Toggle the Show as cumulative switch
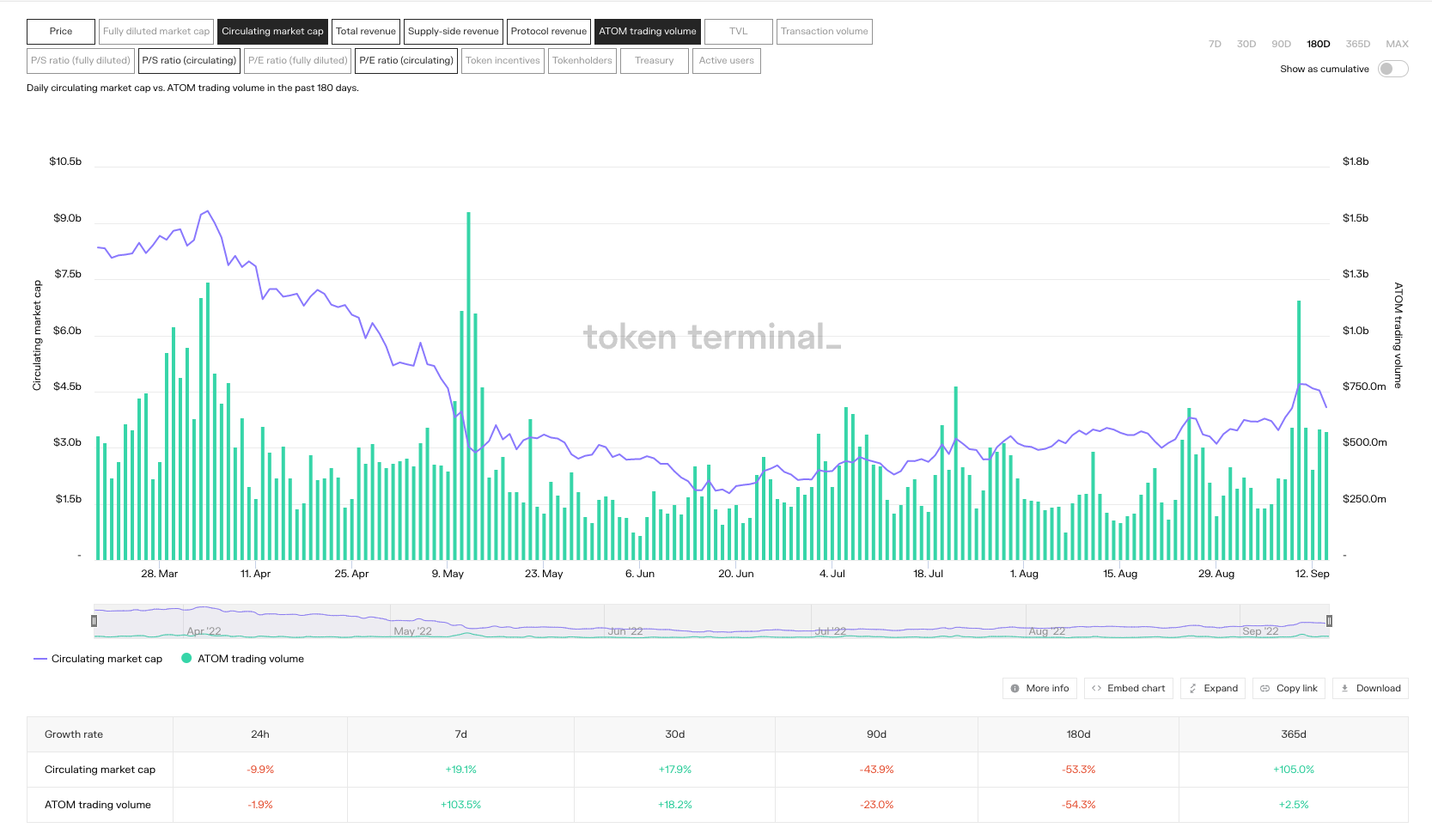Image resolution: width=1432 pixels, height=840 pixels. [1392, 69]
